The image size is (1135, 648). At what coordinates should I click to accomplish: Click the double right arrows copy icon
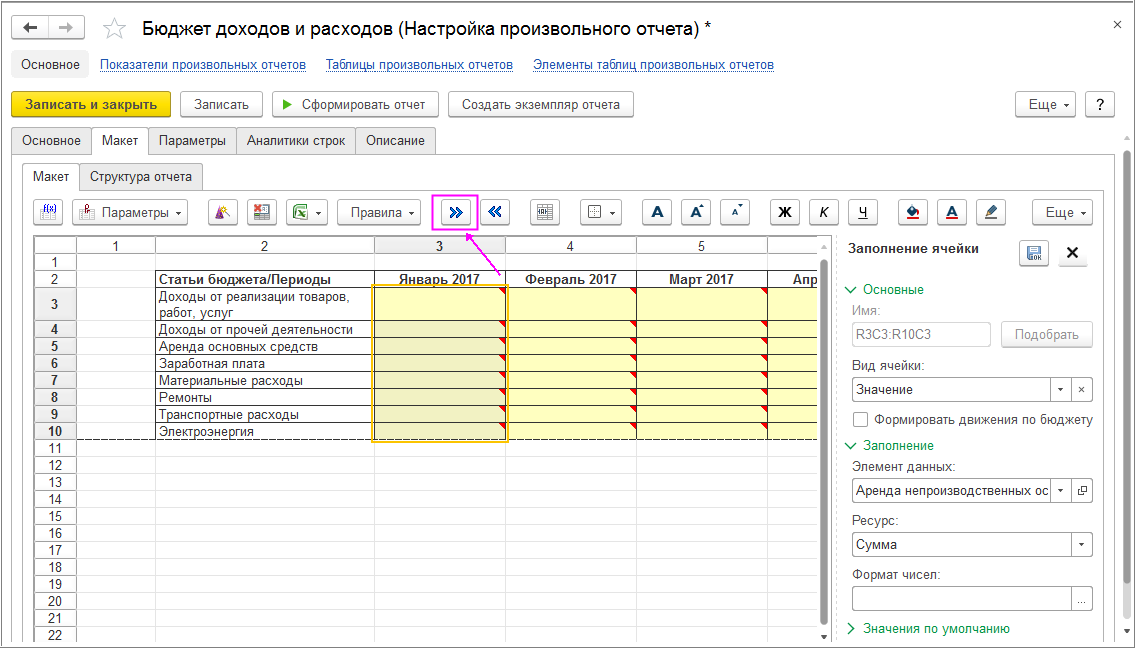[455, 212]
